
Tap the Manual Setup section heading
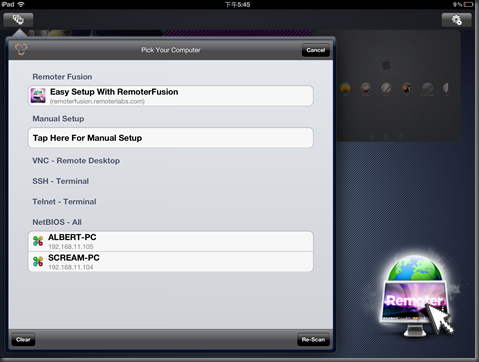58,119
